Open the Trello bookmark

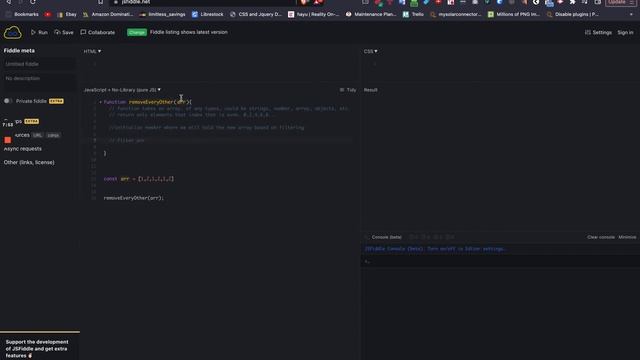click(x=413, y=14)
